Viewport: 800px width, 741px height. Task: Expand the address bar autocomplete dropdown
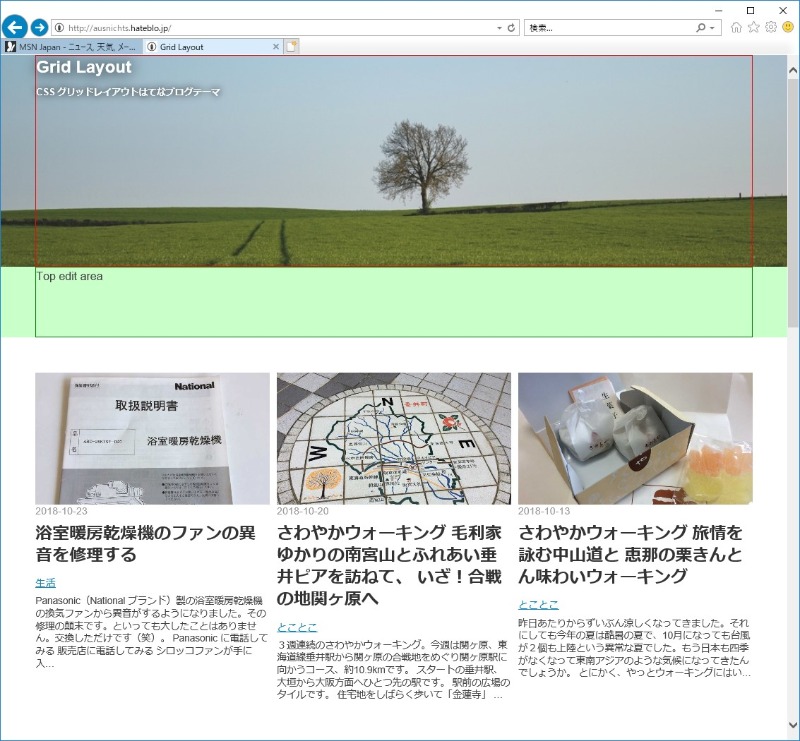click(x=500, y=28)
